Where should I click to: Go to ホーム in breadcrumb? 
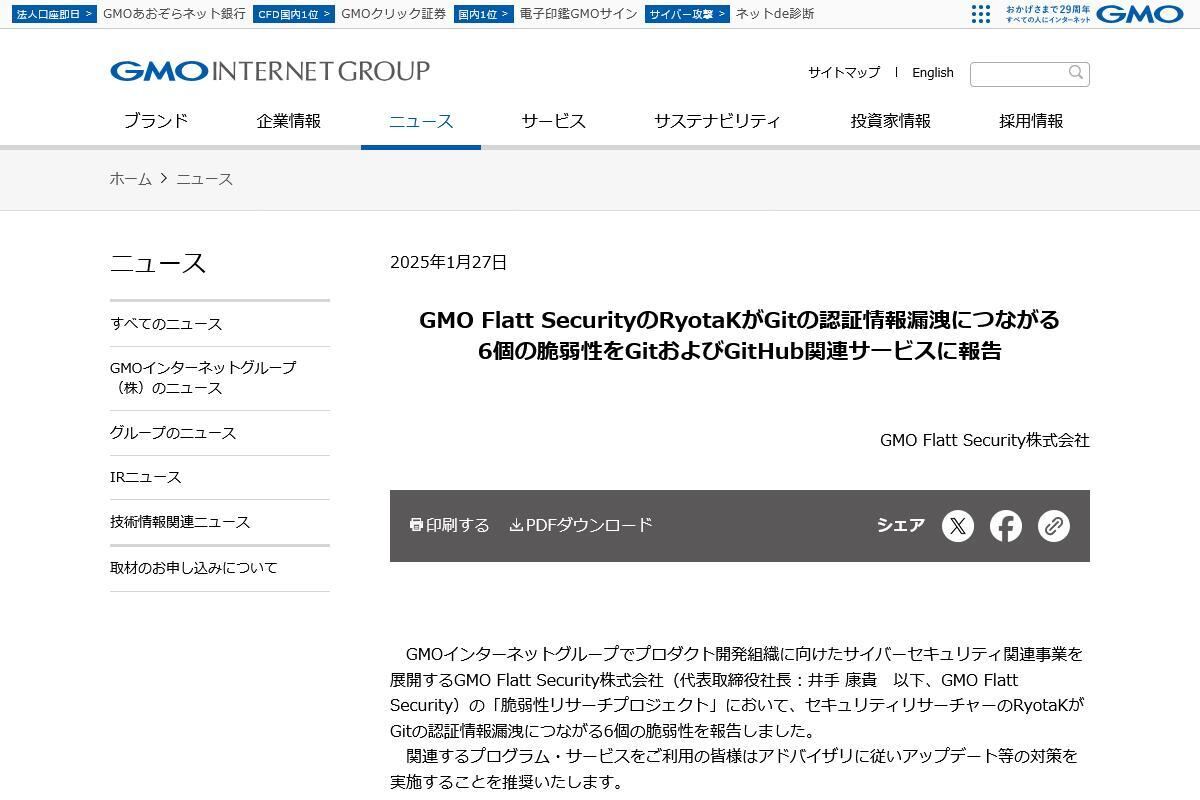pyautogui.click(x=131, y=179)
